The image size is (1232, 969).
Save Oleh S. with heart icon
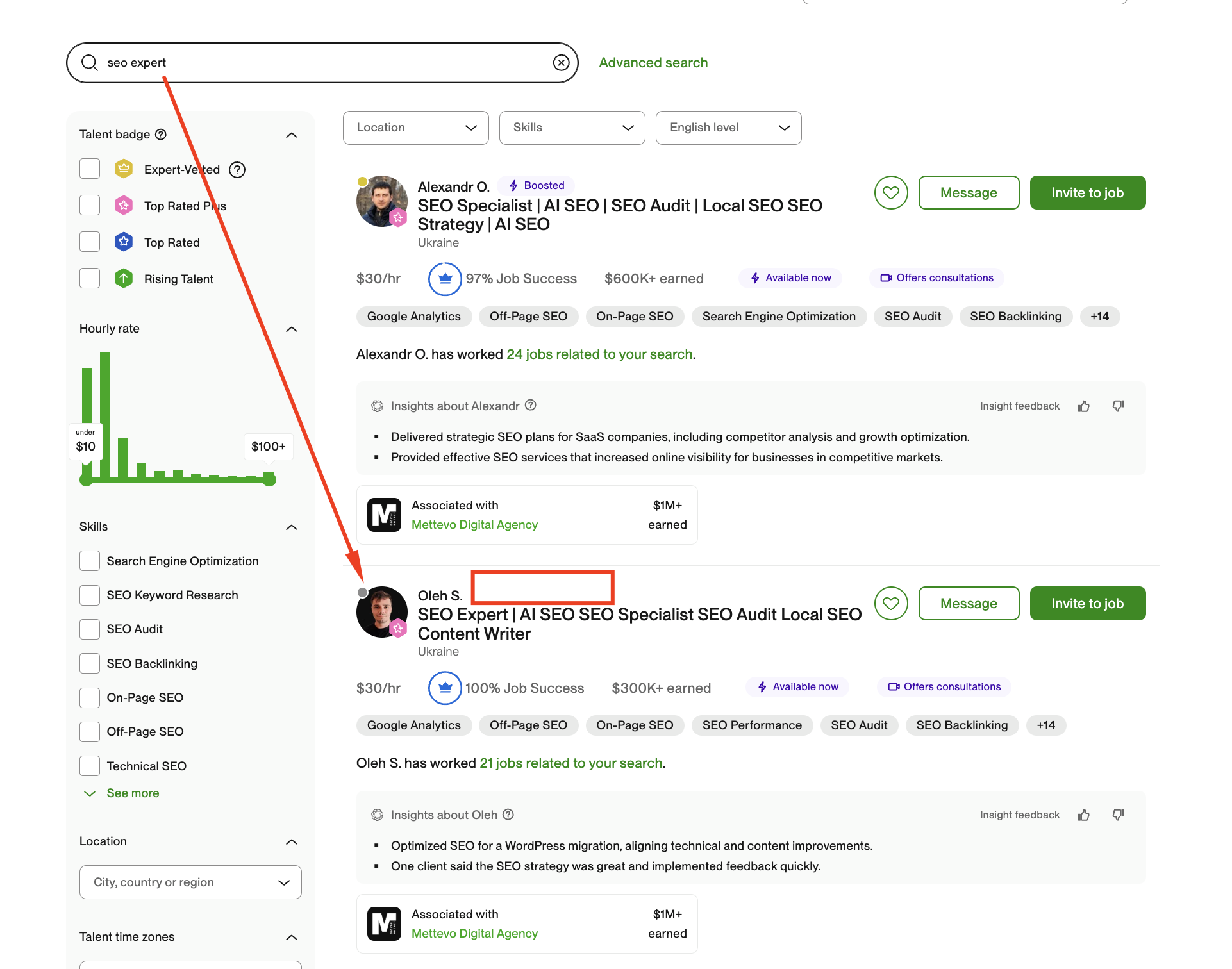(890, 603)
